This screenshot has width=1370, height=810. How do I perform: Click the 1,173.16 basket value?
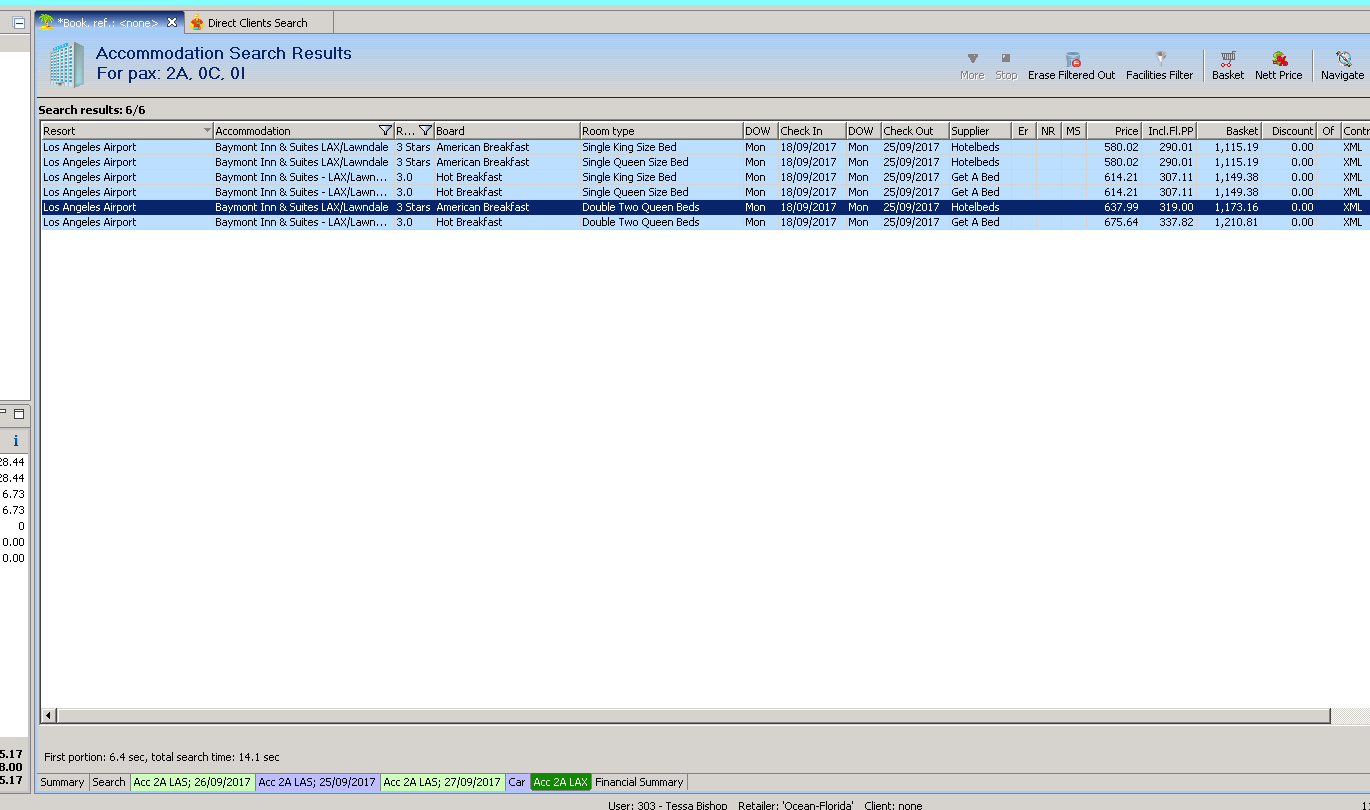point(1236,207)
